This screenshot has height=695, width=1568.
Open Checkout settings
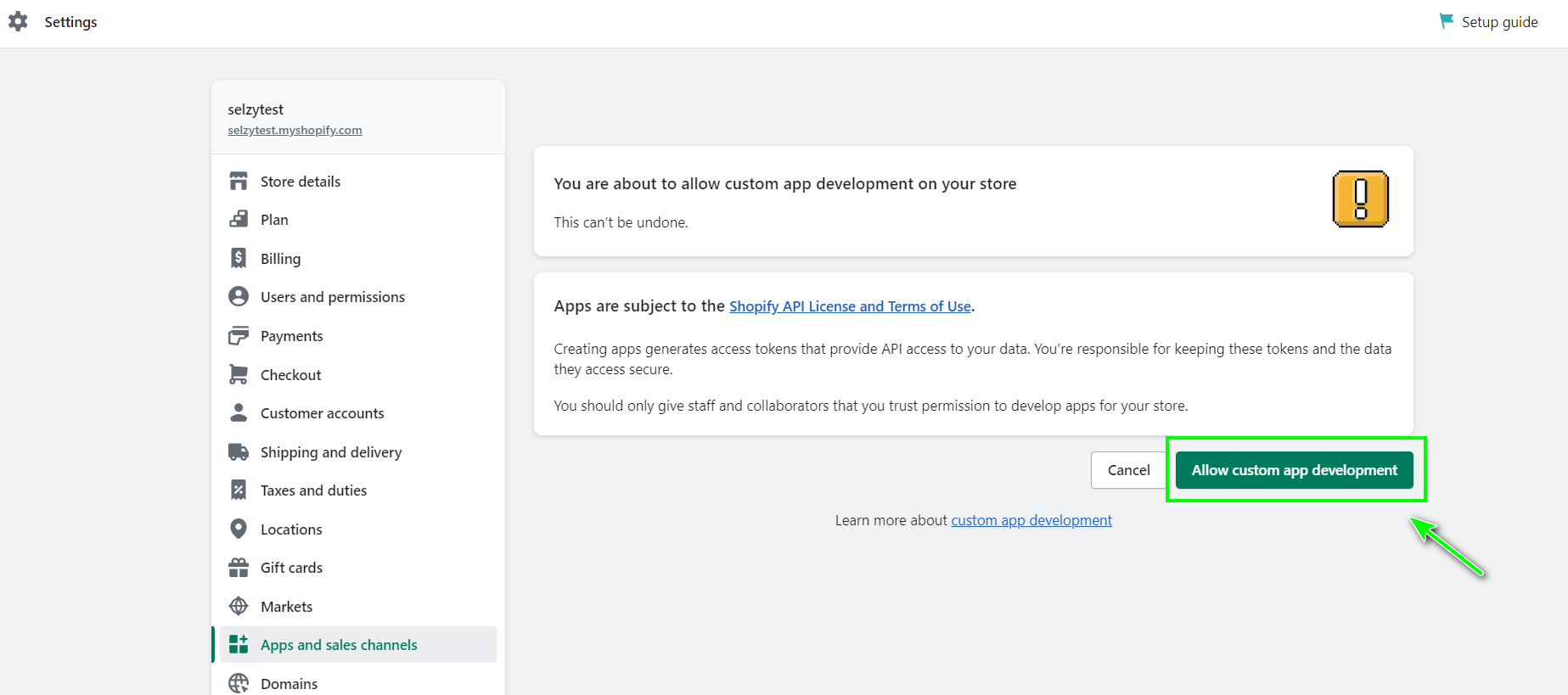(357, 374)
